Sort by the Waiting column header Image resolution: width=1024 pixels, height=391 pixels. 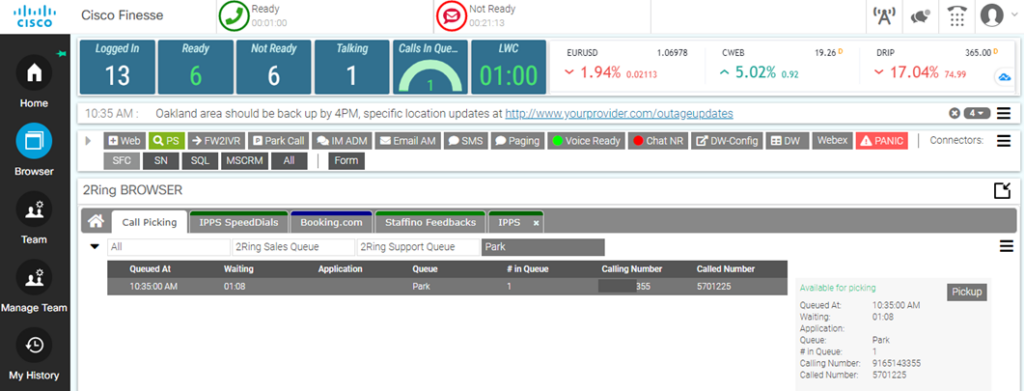pos(238,269)
